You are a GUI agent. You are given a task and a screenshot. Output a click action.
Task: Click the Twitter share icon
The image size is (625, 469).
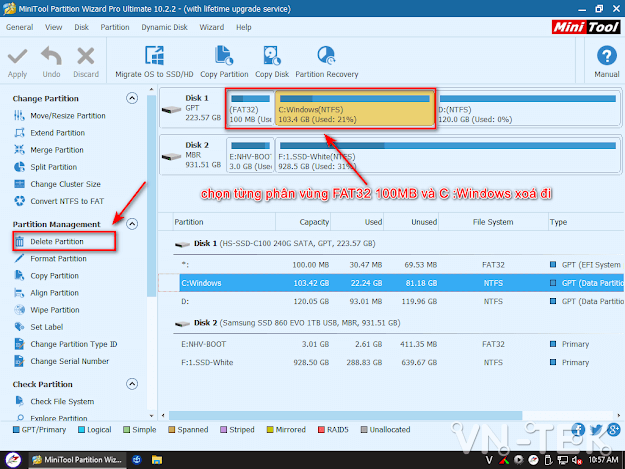[596, 430]
